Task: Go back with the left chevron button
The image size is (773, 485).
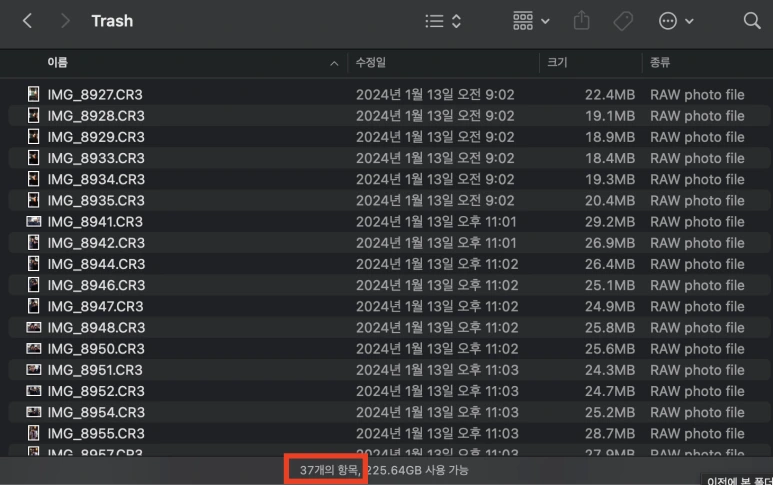Action: point(28,21)
